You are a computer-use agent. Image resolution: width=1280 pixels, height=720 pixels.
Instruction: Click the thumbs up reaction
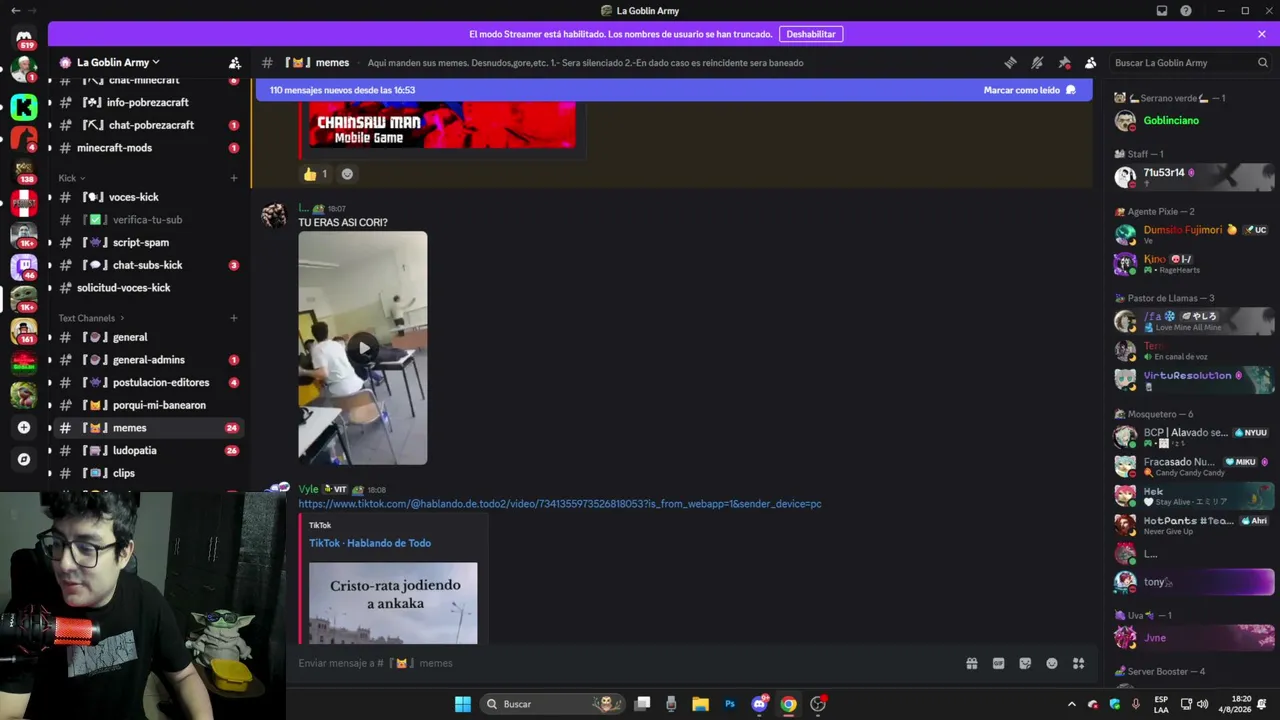coord(315,174)
